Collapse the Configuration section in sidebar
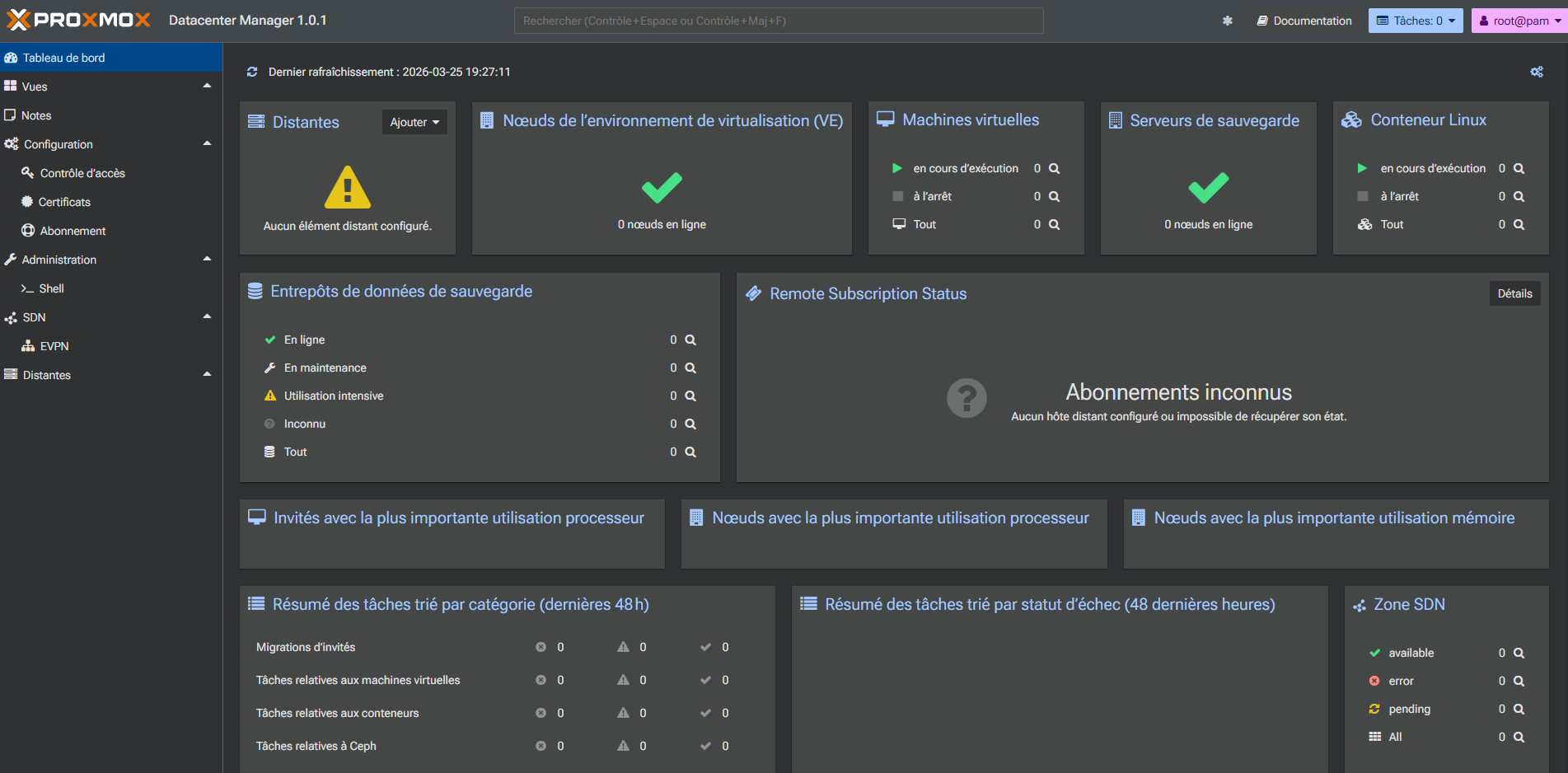 [207, 144]
